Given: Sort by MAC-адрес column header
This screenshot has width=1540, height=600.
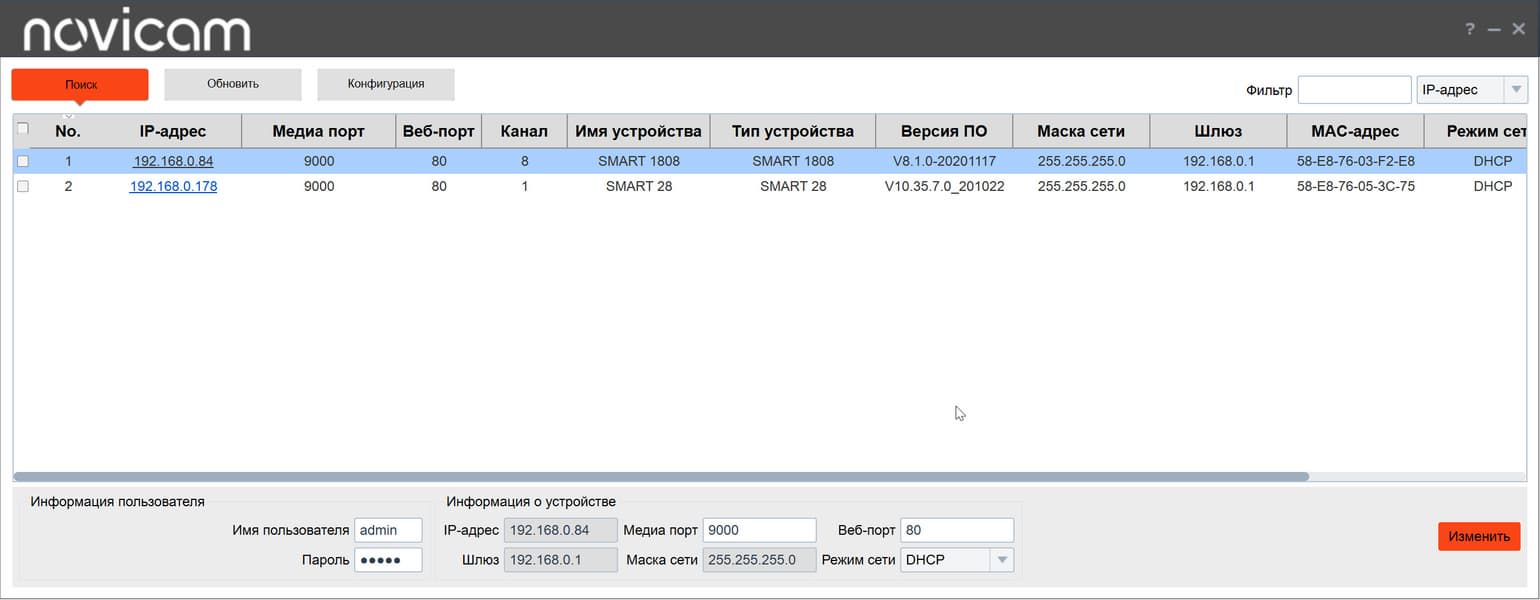Looking at the screenshot, I should (1355, 131).
